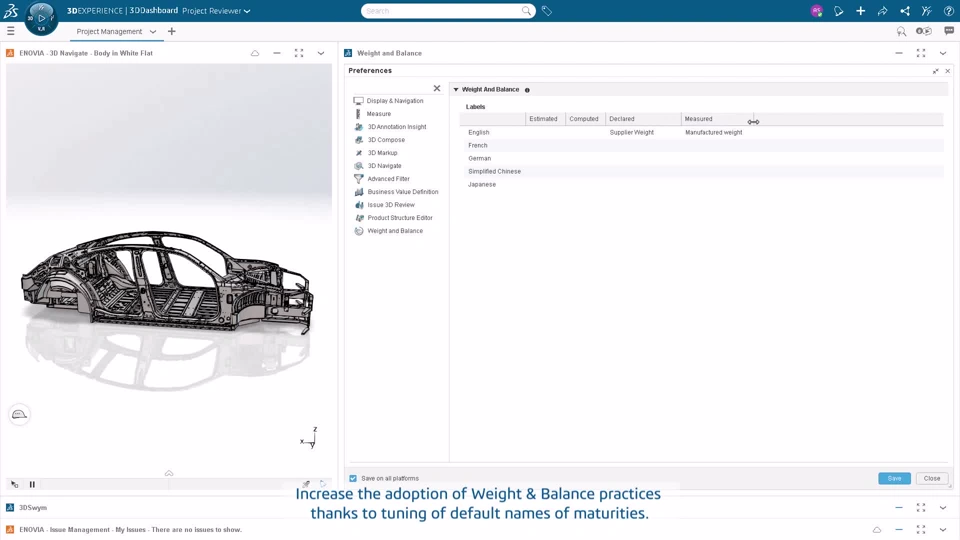Open the social network share icon
The image size is (960, 540).
(x=904, y=10)
